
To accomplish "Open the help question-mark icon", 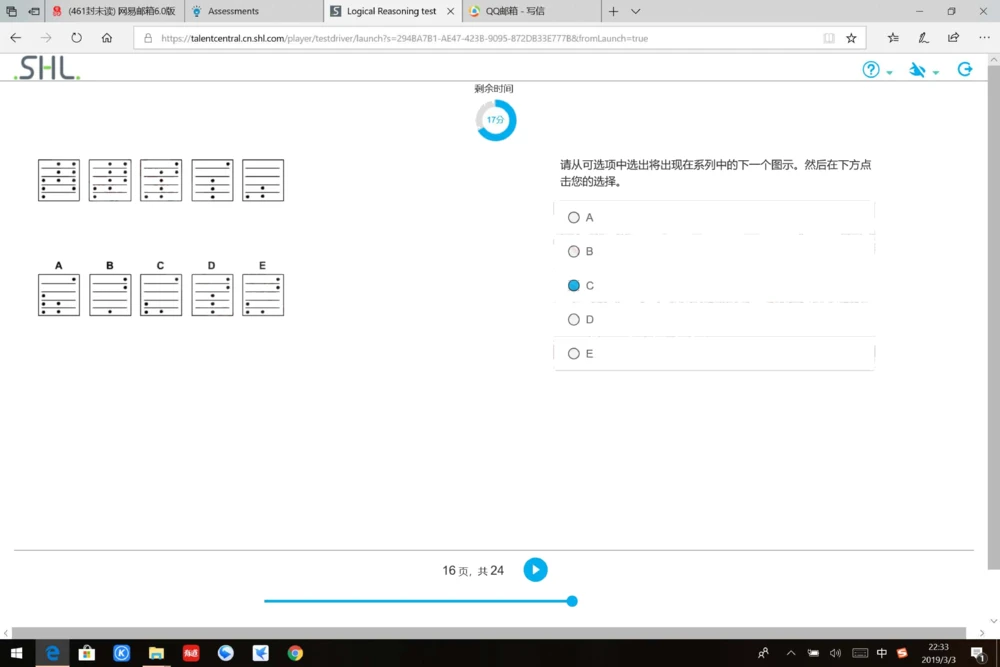I will click(x=870, y=70).
